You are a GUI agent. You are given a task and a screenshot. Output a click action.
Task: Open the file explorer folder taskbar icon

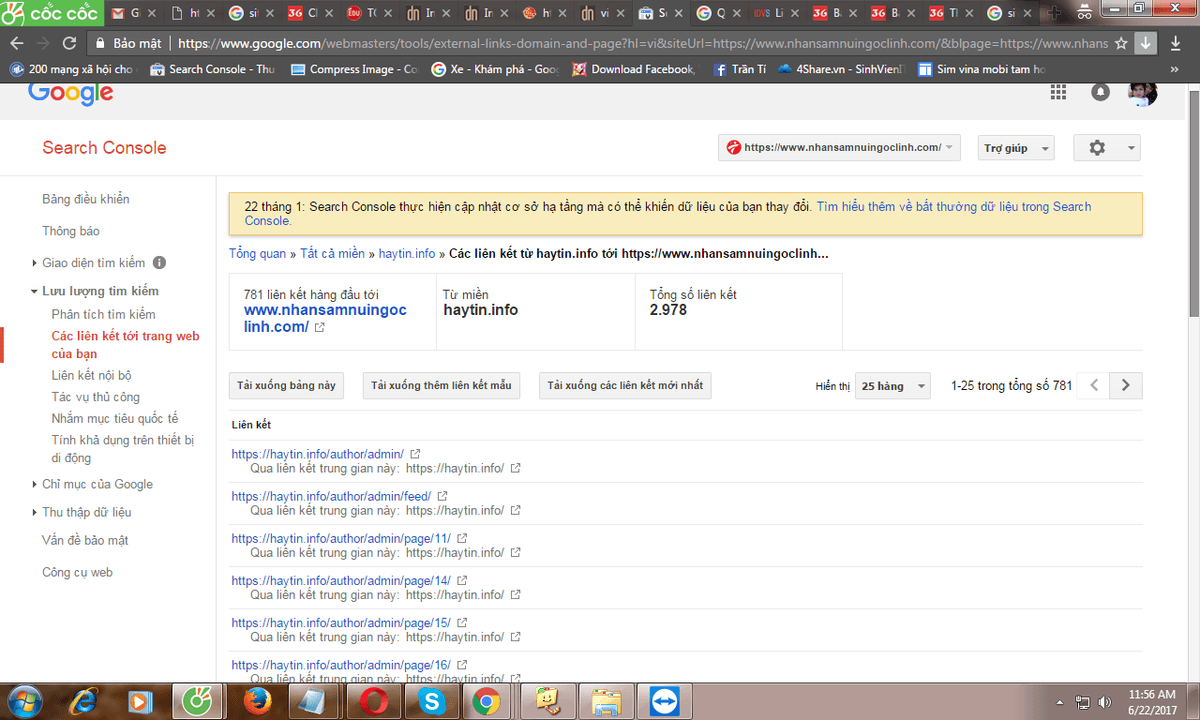(x=606, y=702)
